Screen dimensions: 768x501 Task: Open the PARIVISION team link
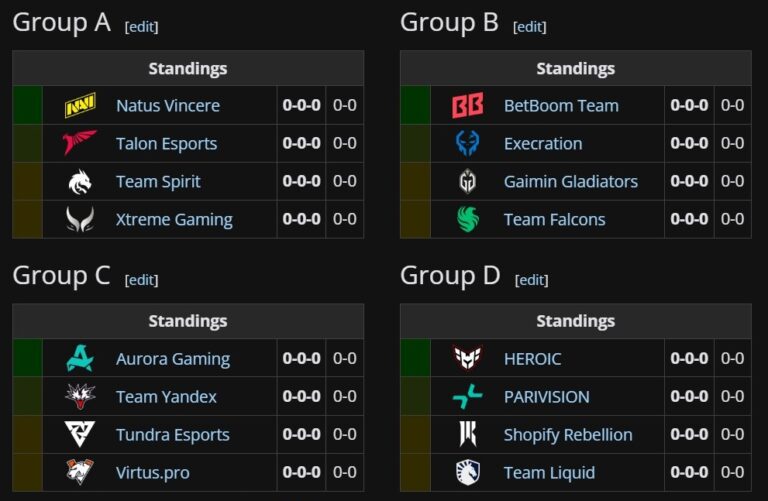(x=546, y=397)
